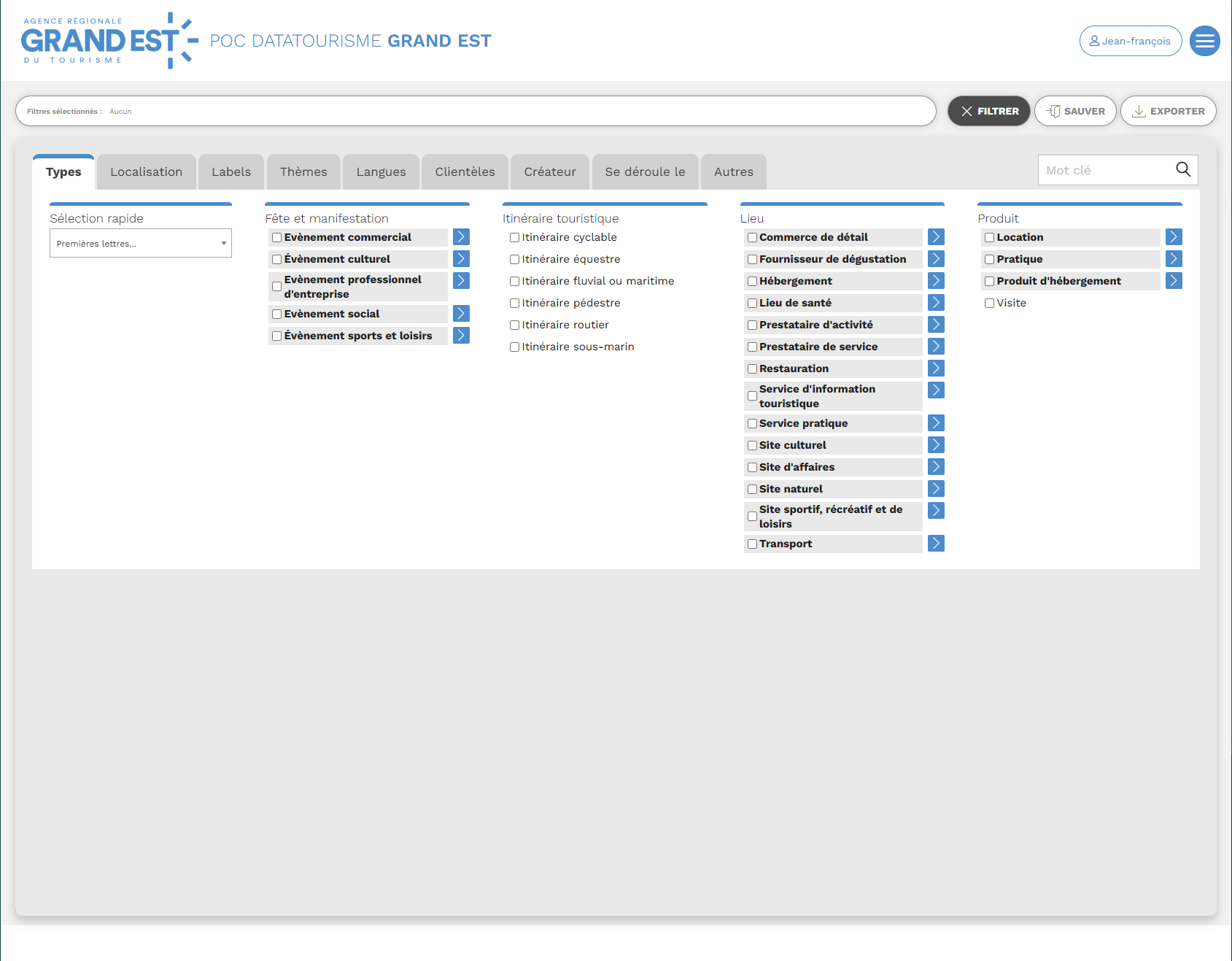Expand Service pratique arrow
The width and height of the screenshot is (1232, 961).
point(936,423)
